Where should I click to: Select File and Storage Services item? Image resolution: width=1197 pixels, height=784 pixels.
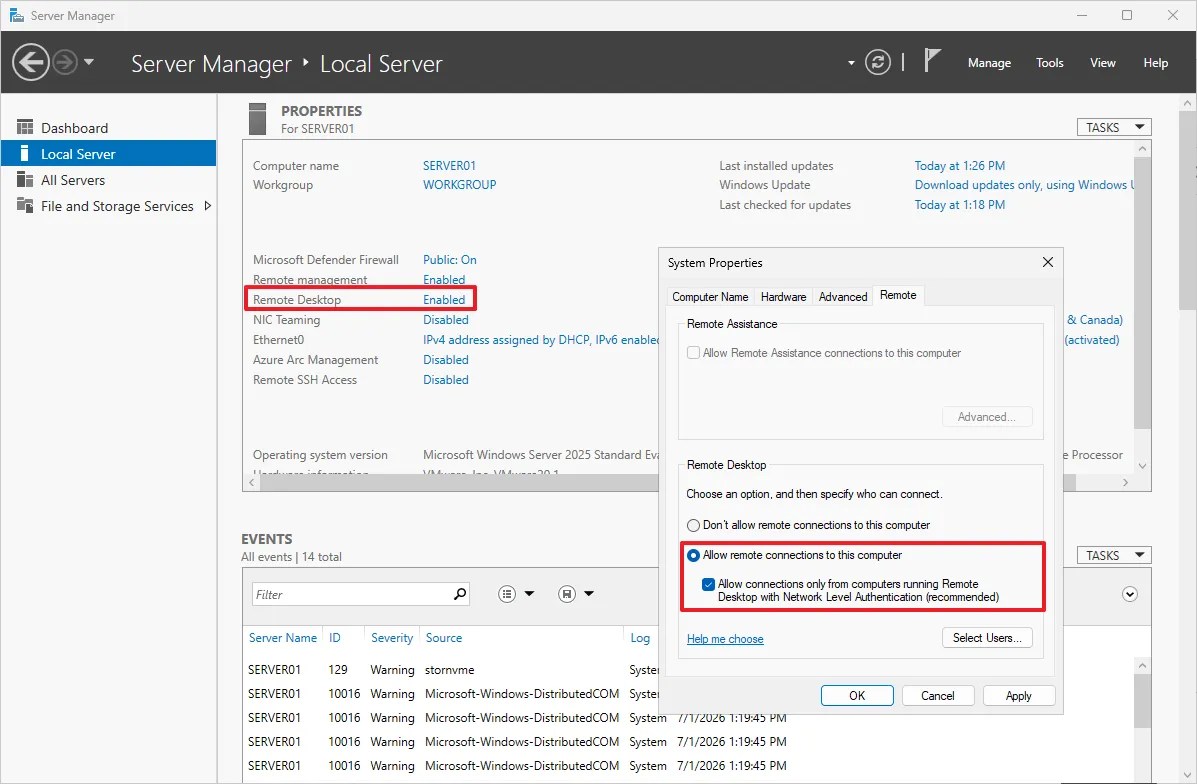[x=108, y=205]
